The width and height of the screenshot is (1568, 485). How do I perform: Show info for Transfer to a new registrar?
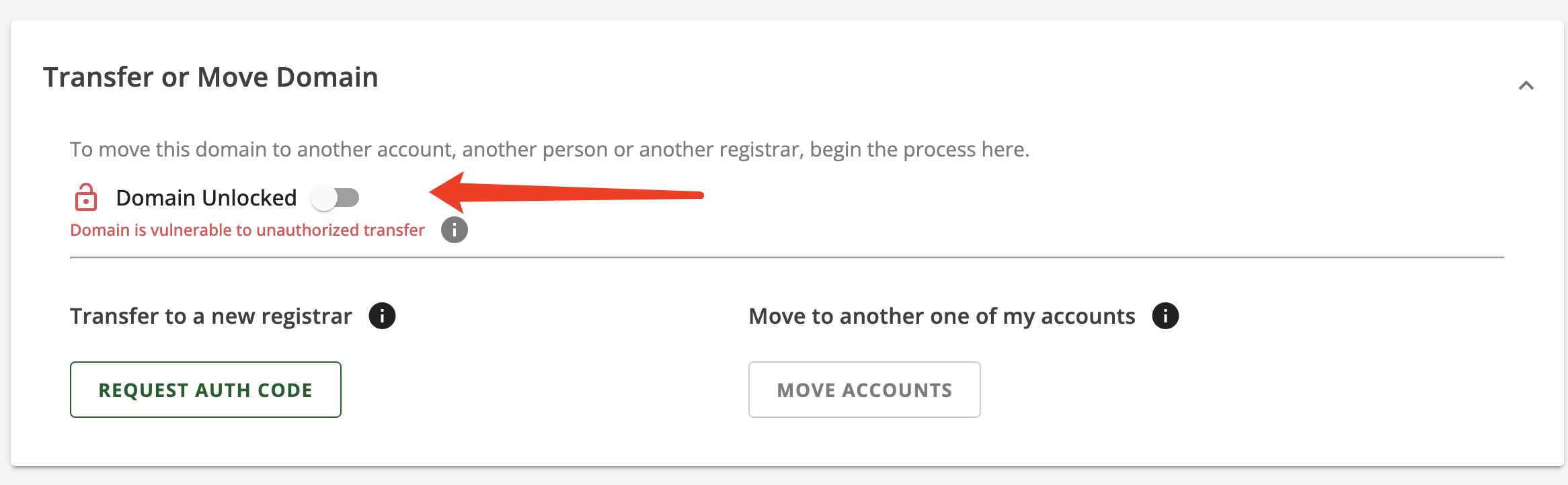[382, 316]
